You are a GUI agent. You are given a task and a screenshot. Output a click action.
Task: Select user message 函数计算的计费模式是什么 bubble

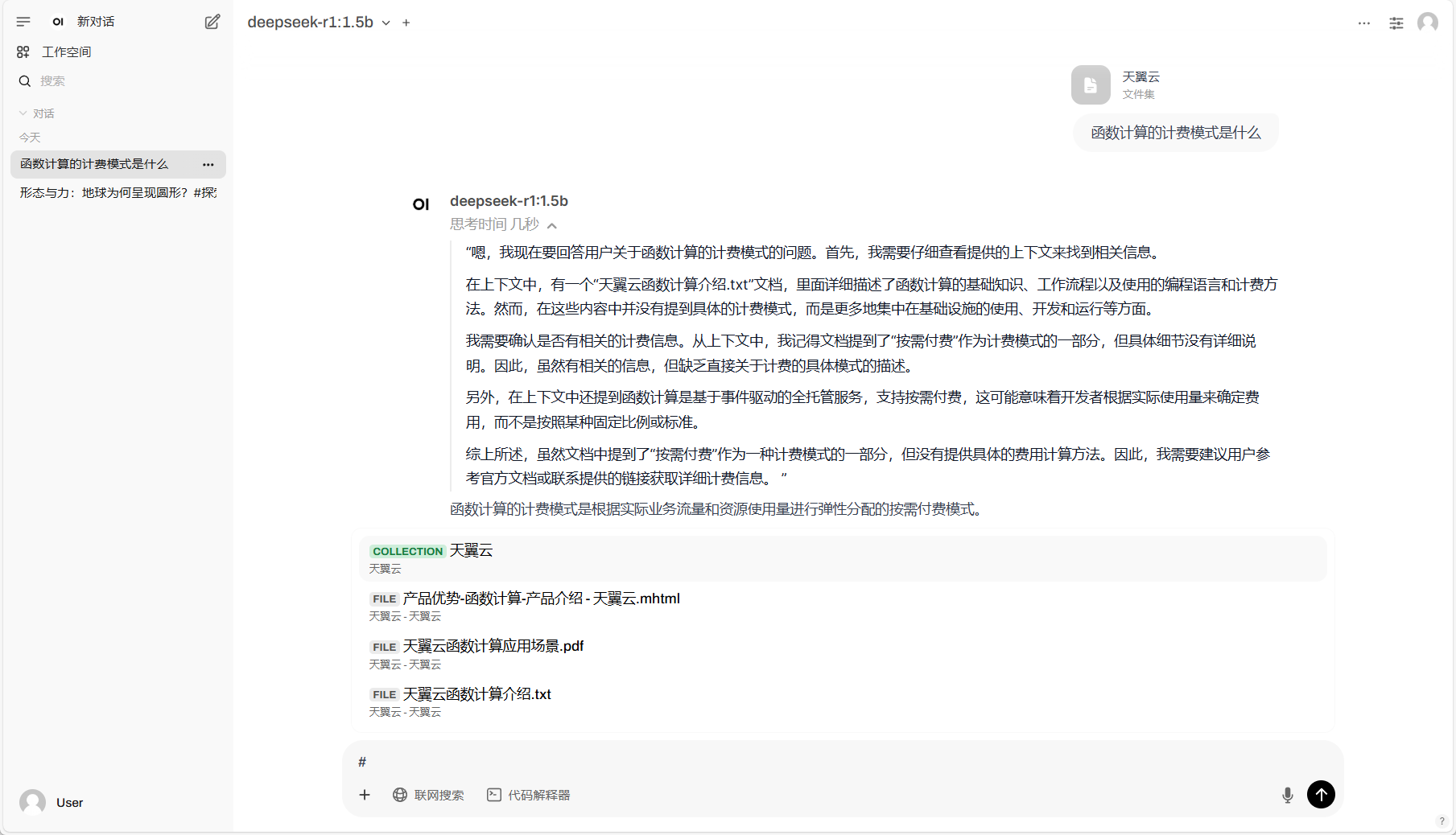point(1175,133)
